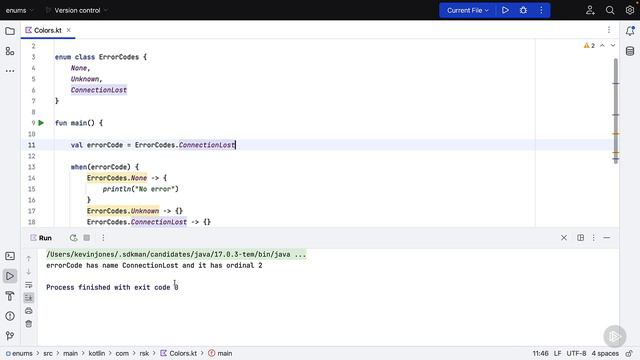Open the Current File run configuration dropdown
The image size is (640, 360).
pyautogui.click(x=467, y=10)
